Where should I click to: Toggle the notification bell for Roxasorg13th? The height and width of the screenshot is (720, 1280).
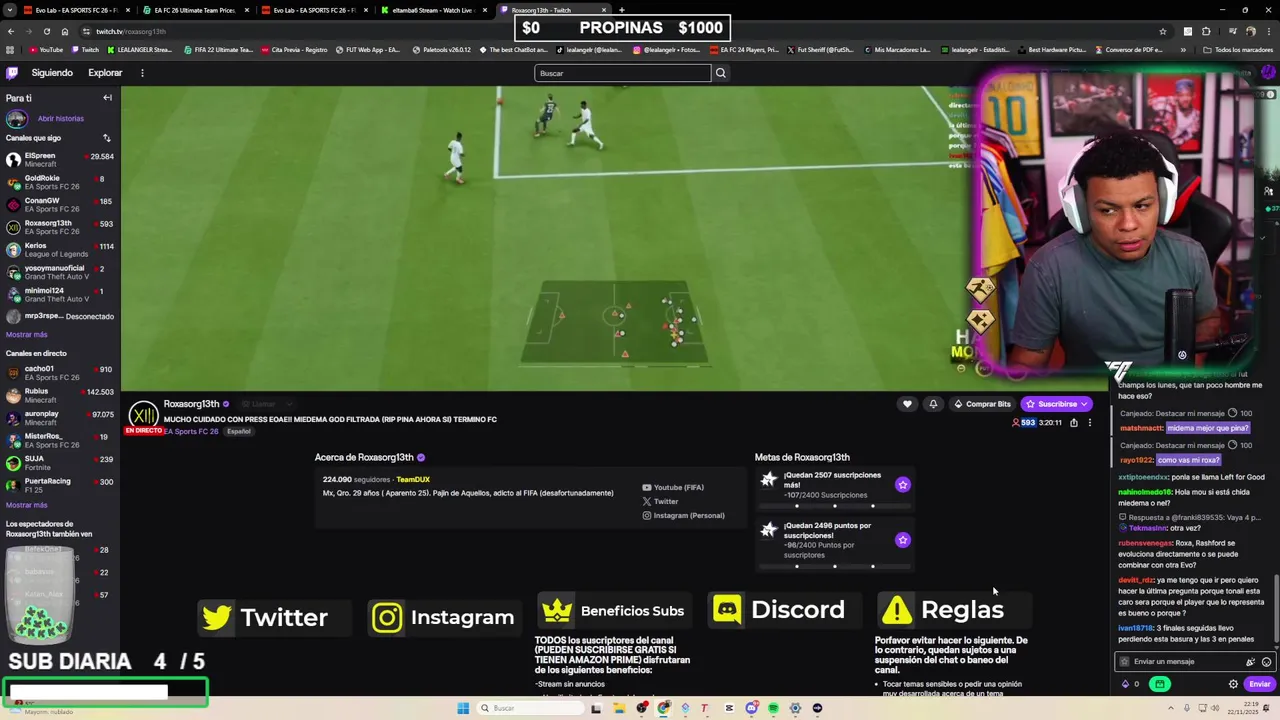(x=933, y=404)
